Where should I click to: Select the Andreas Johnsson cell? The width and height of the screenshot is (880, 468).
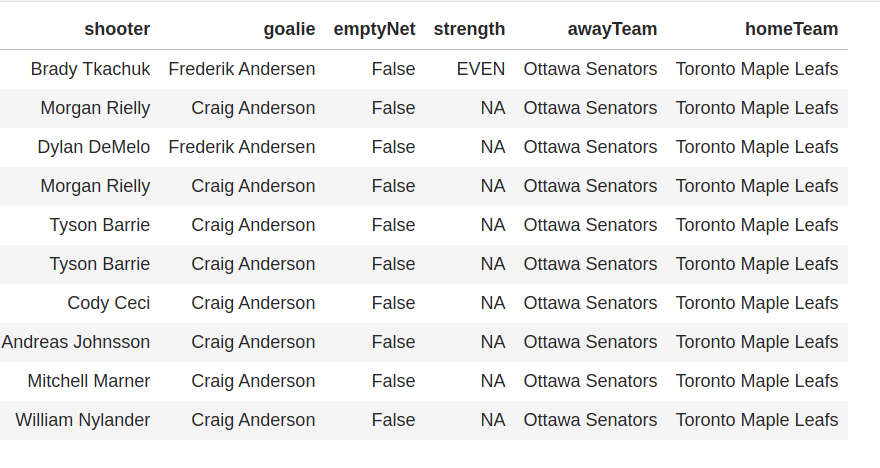click(76, 342)
